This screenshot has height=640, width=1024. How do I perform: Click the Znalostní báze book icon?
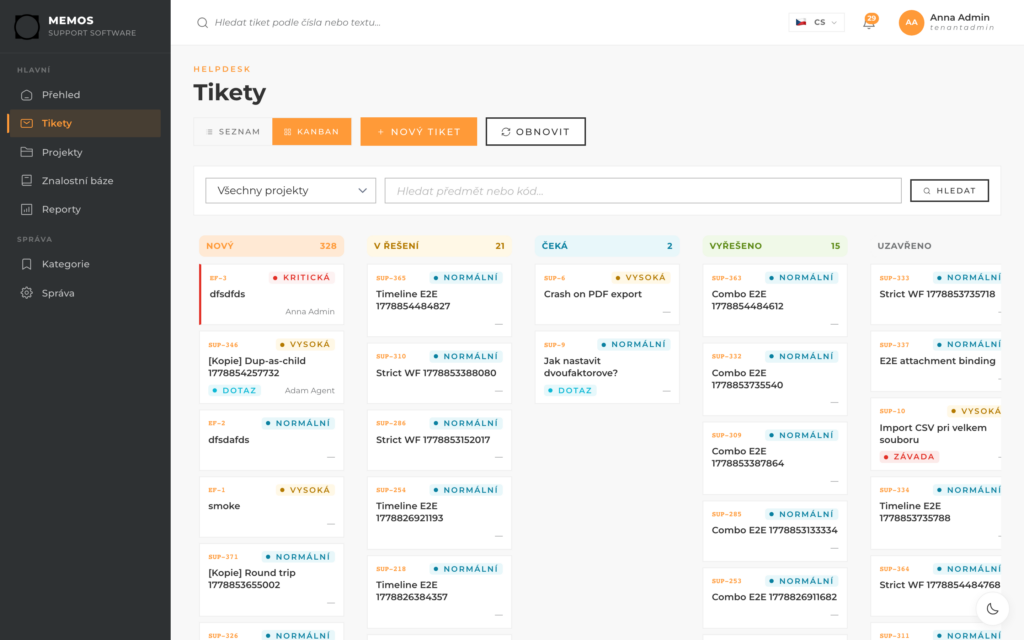[x=27, y=181]
